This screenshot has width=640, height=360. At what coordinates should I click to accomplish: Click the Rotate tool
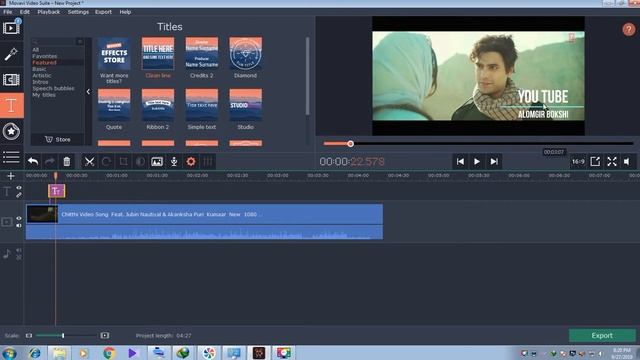pyautogui.click(x=107, y=162)
